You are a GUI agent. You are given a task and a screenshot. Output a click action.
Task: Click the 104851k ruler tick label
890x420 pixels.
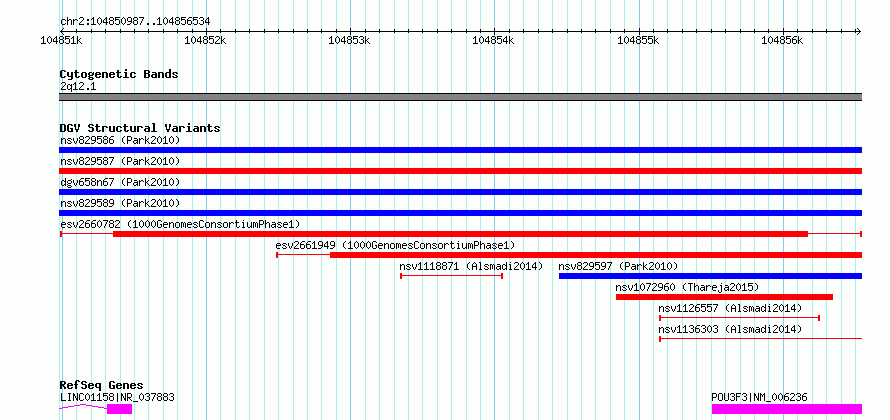61,40
